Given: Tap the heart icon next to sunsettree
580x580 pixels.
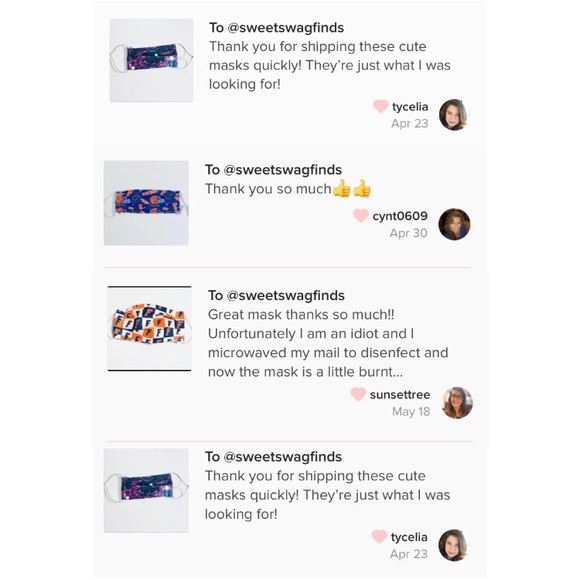Looking at the screenshot, I should [358, 394].
